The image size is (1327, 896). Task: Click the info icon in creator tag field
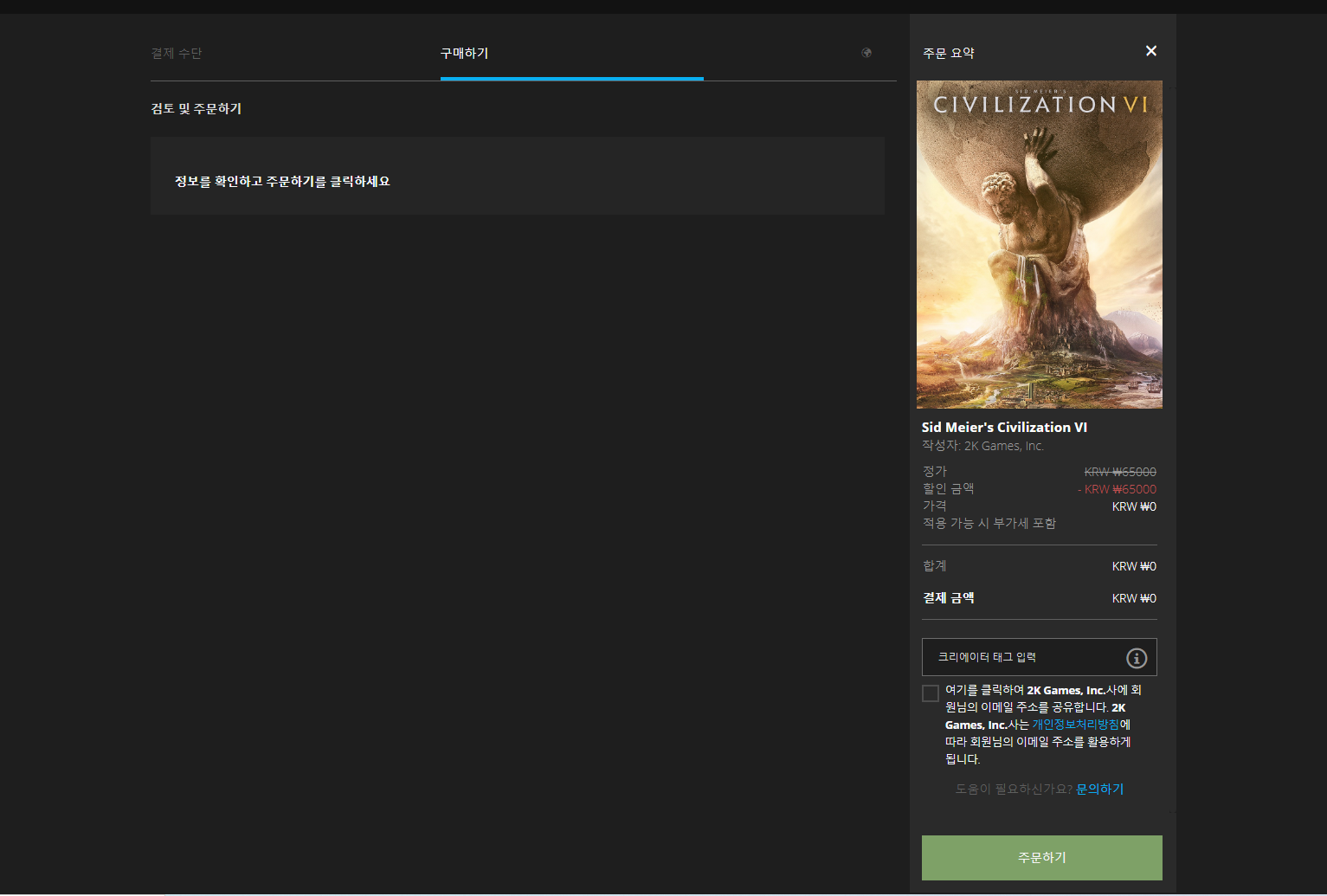(x=1137, y=658)
